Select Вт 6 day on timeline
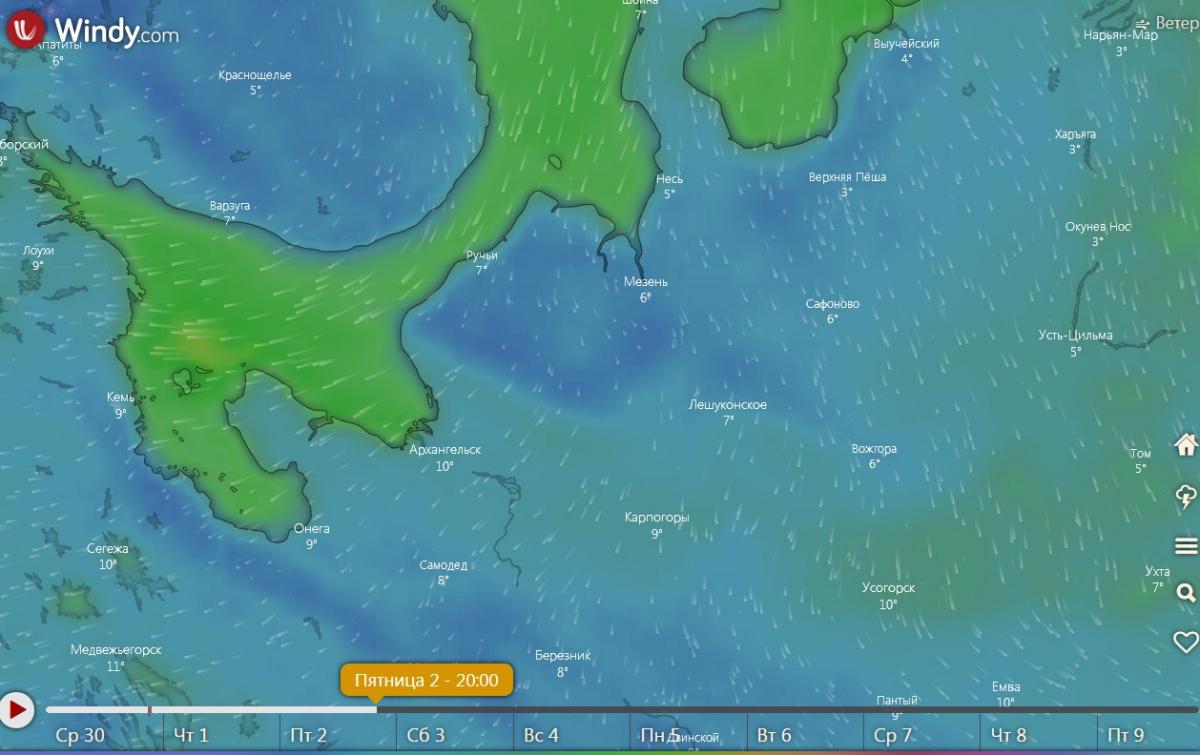 coord(775,736)
